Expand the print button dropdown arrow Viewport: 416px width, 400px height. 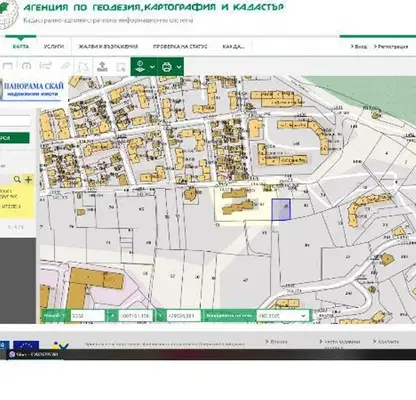(179, 67)
